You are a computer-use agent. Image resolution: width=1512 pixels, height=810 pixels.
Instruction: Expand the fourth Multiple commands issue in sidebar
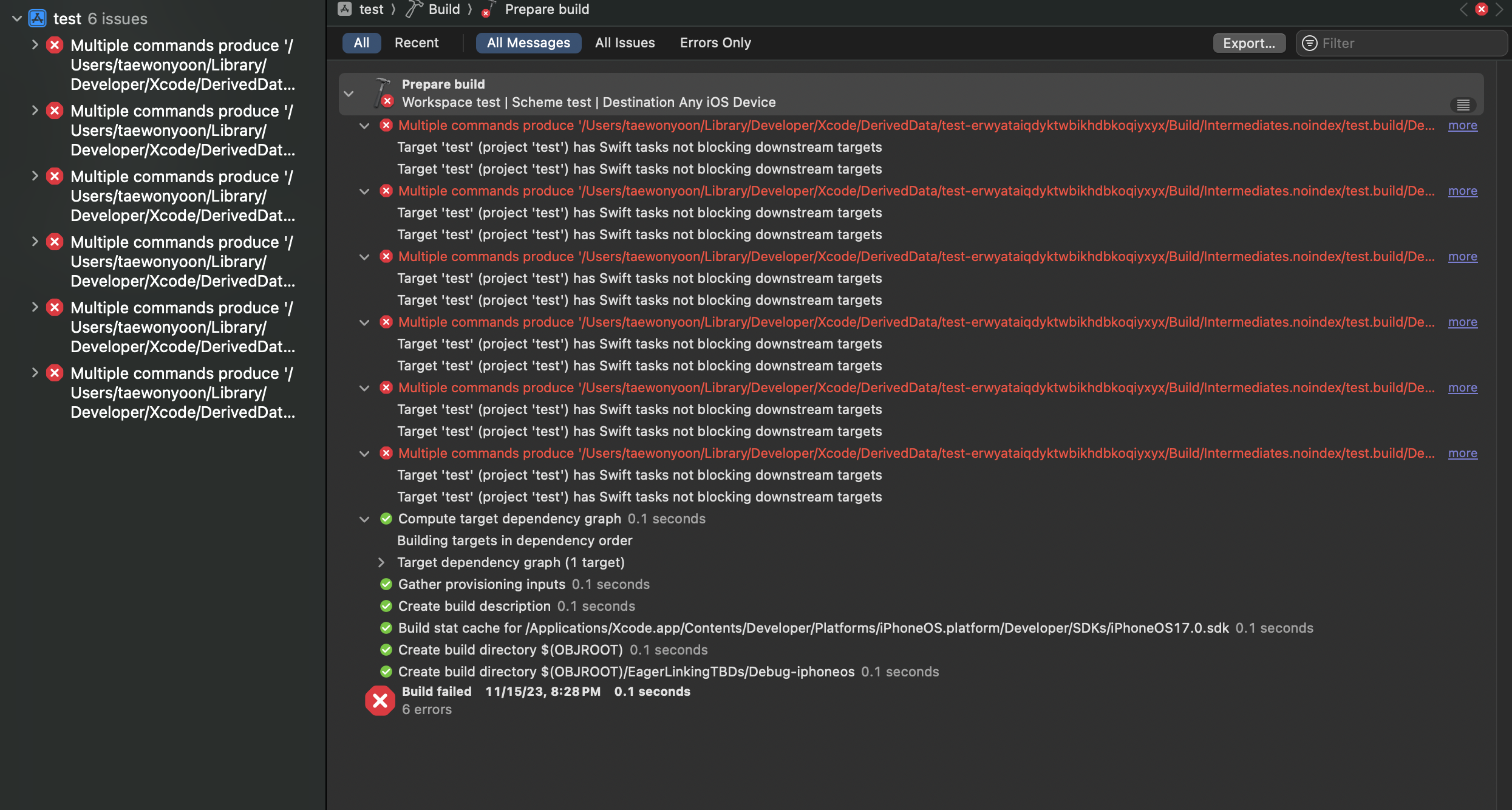click(35, 242)
